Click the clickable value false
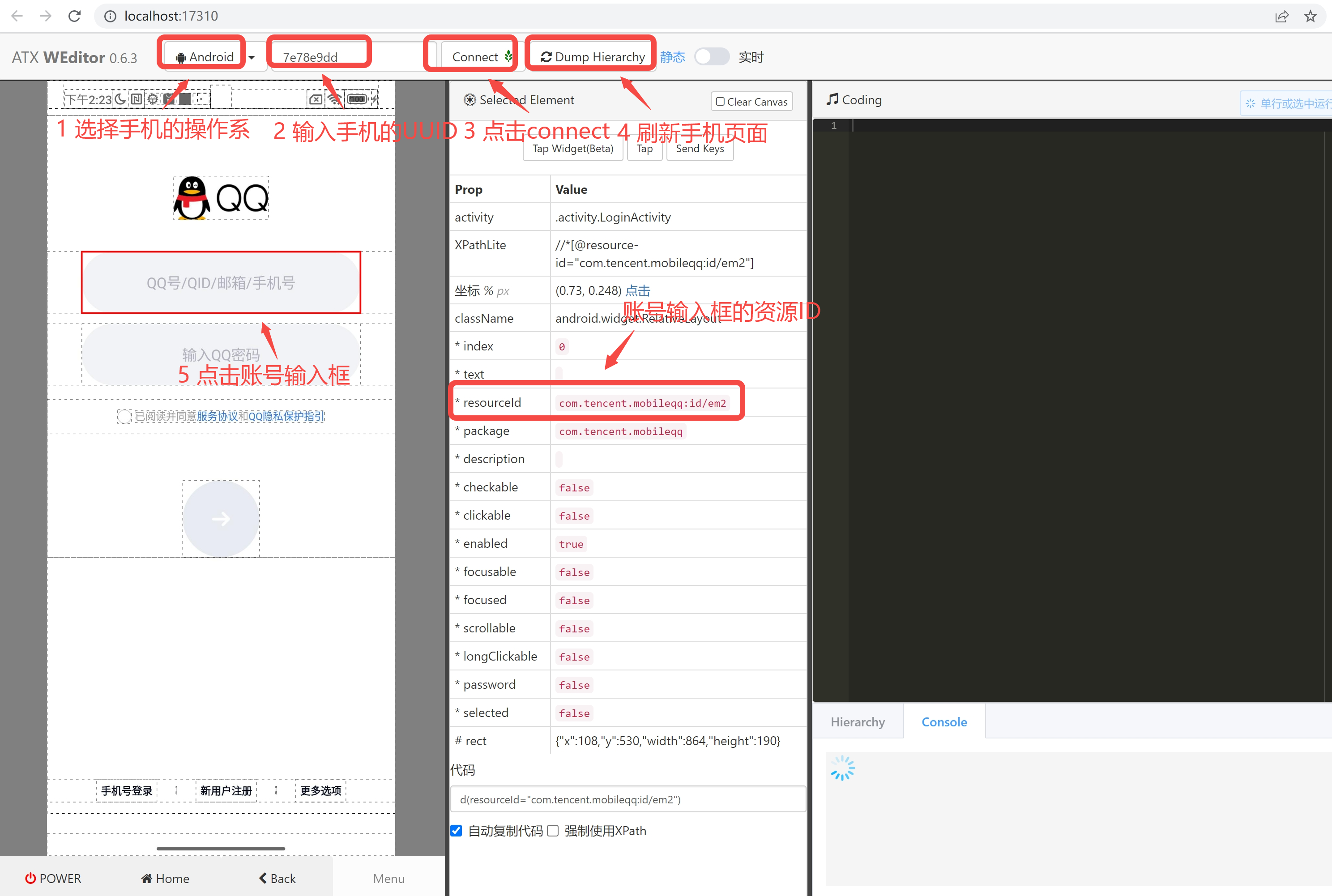Screen dimensions: 1332x896 click(x=574, y=516)
